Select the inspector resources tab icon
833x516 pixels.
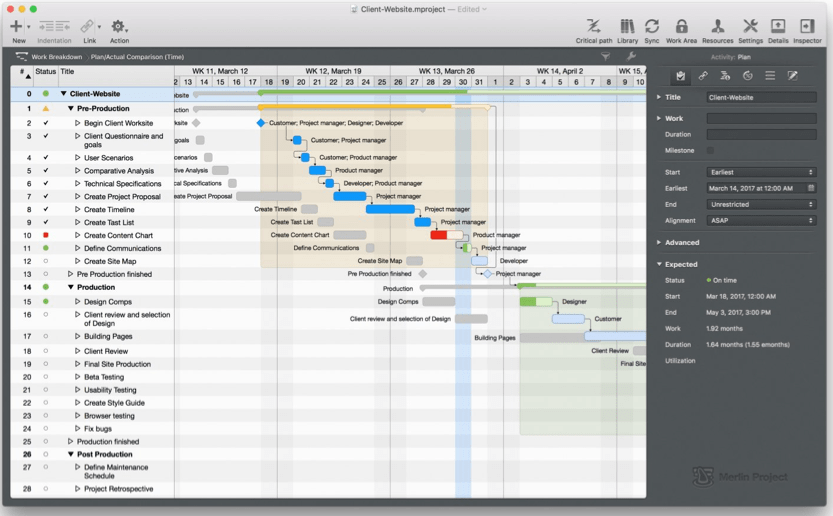click(x=725, y=76)
